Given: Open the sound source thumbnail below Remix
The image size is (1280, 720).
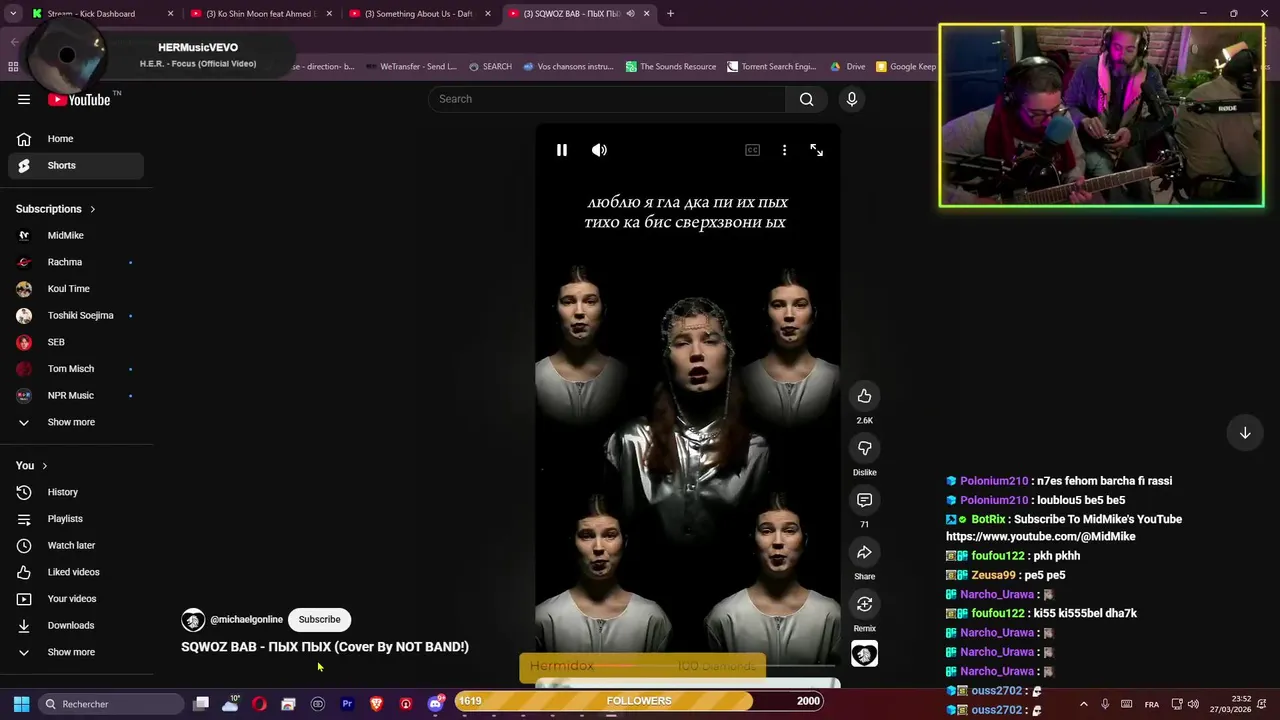Looking at the screenshot, I should (x=865, y=654).
